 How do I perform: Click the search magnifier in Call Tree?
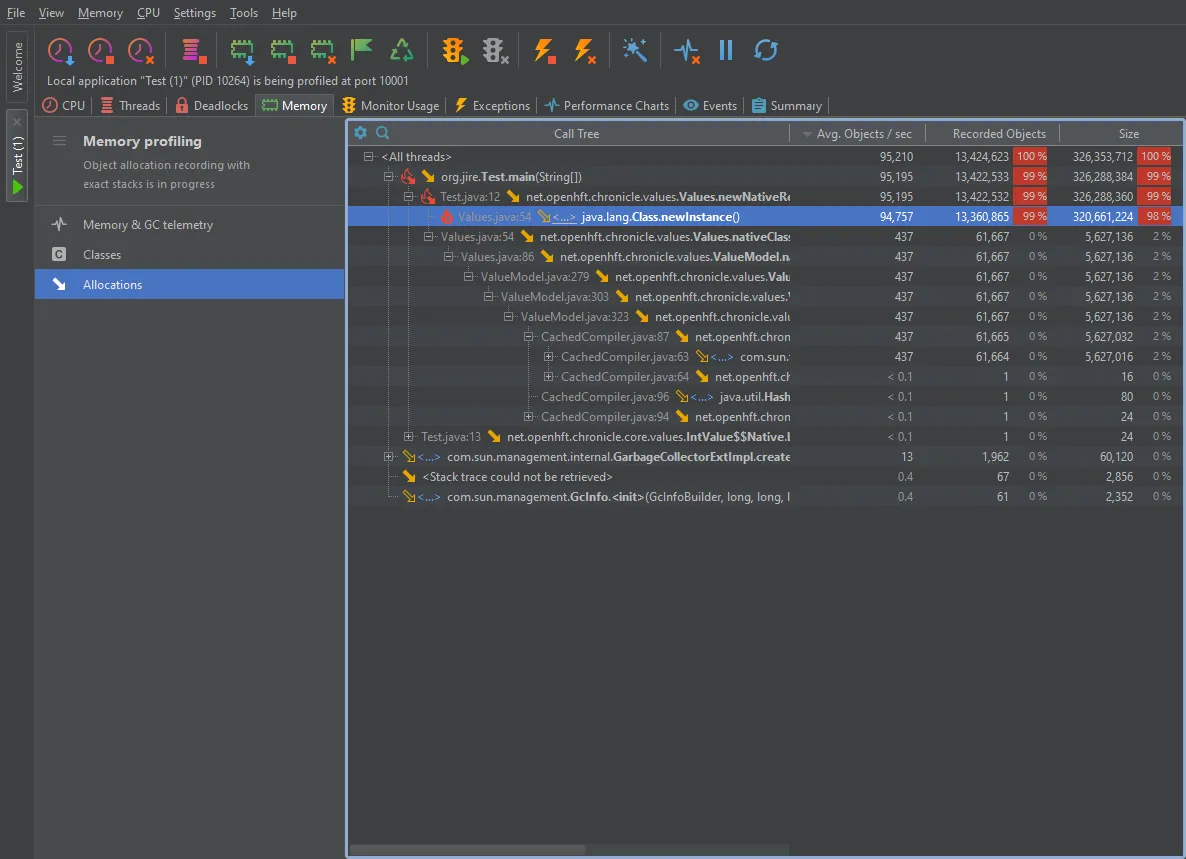pyautogui.click(x=383, y=133)
